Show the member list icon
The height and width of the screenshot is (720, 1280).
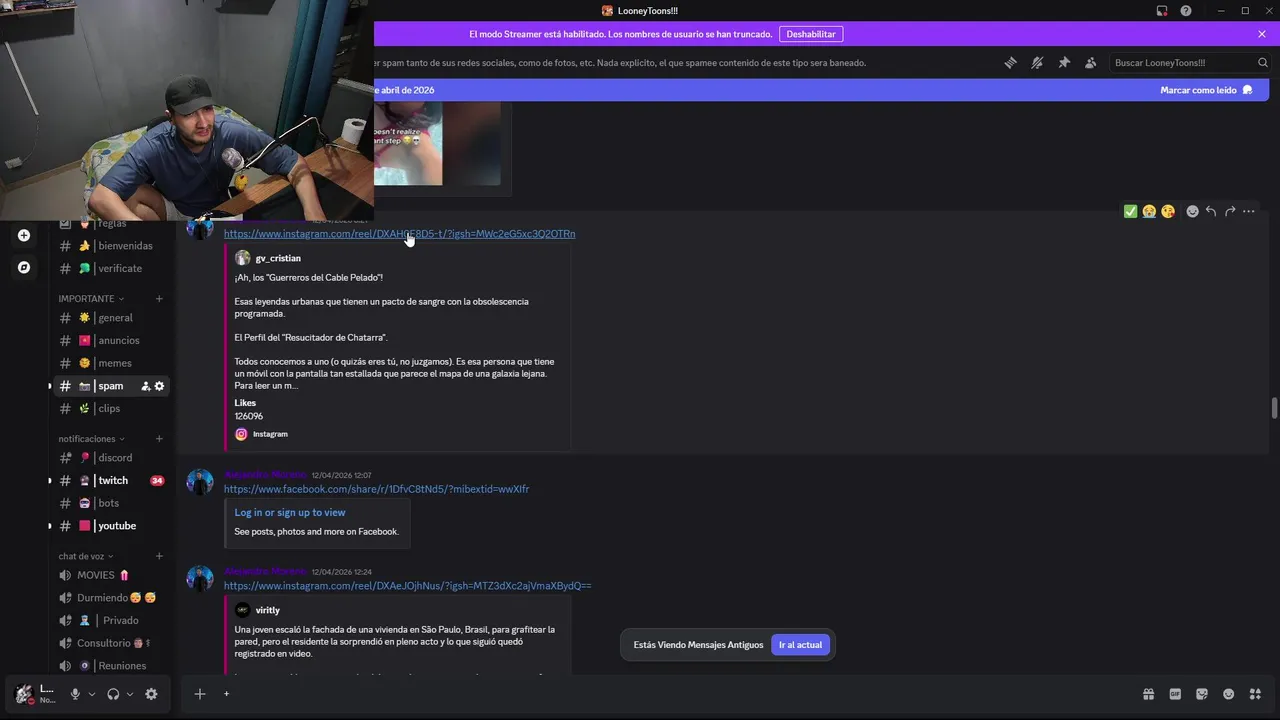(x=1090, y=62)
